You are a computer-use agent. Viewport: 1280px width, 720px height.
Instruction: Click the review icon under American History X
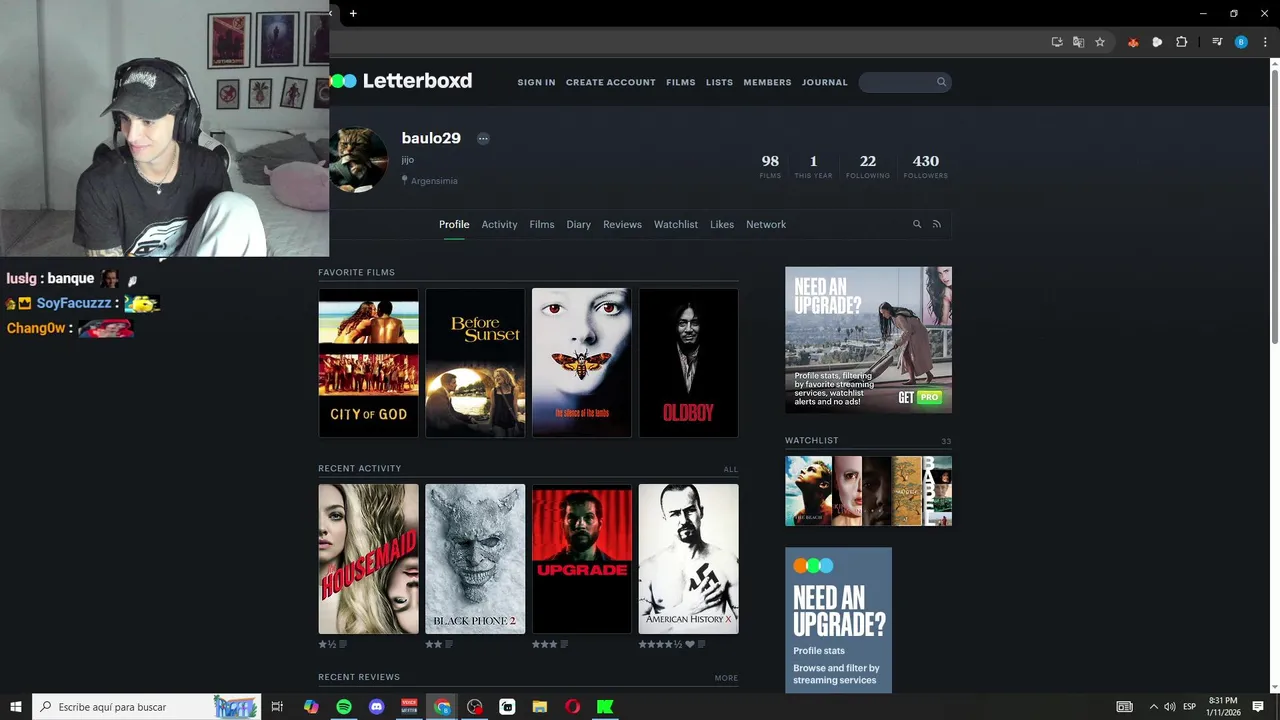(x=703, y=644)
